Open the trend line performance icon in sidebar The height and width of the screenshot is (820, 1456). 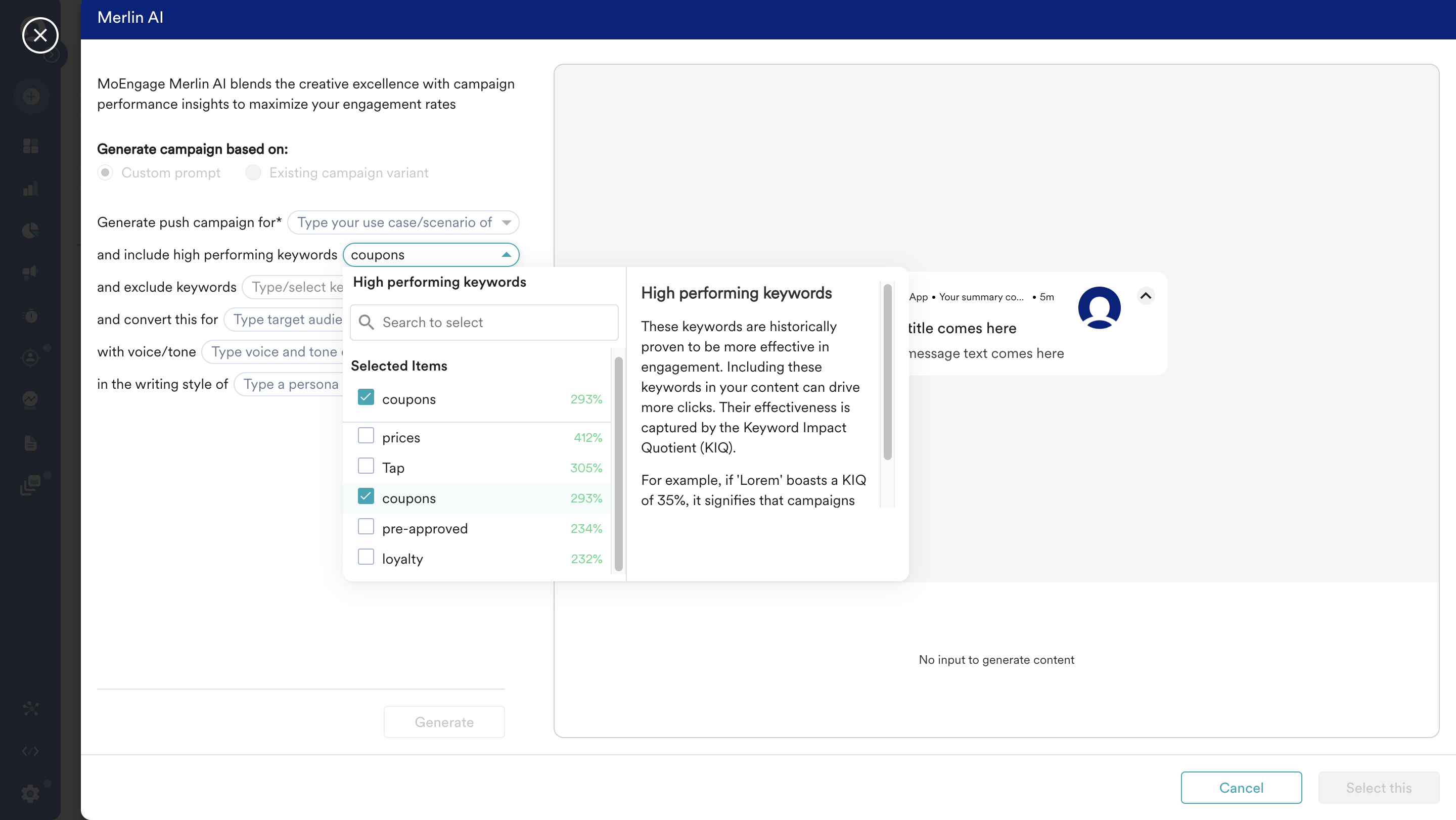coord(31,400)
